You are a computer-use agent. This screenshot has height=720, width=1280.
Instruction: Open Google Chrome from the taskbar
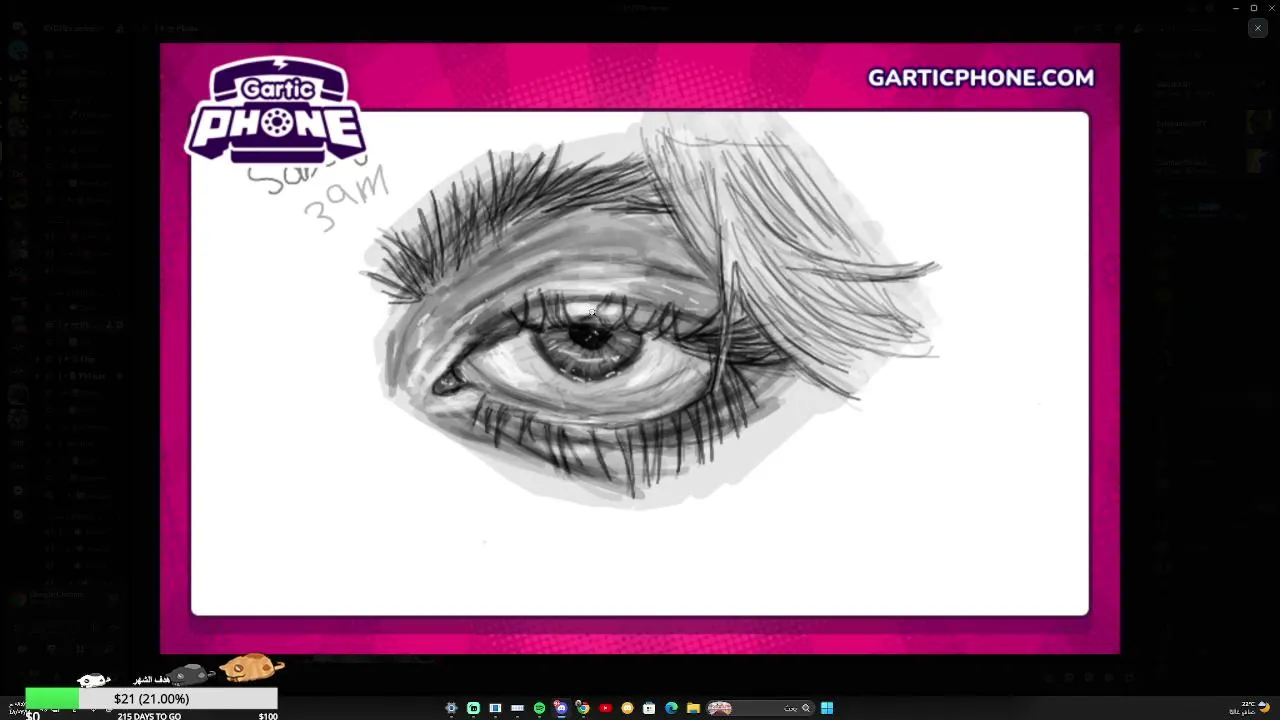point(583,708)
